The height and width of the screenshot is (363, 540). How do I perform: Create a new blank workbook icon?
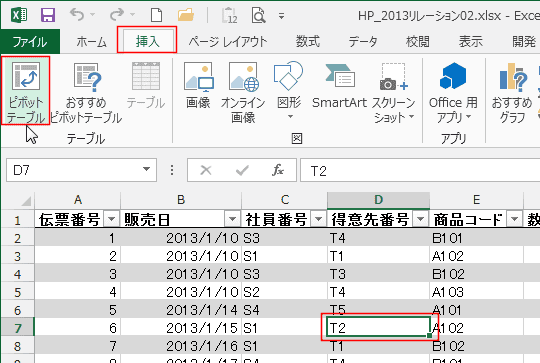tap(156, 15)
